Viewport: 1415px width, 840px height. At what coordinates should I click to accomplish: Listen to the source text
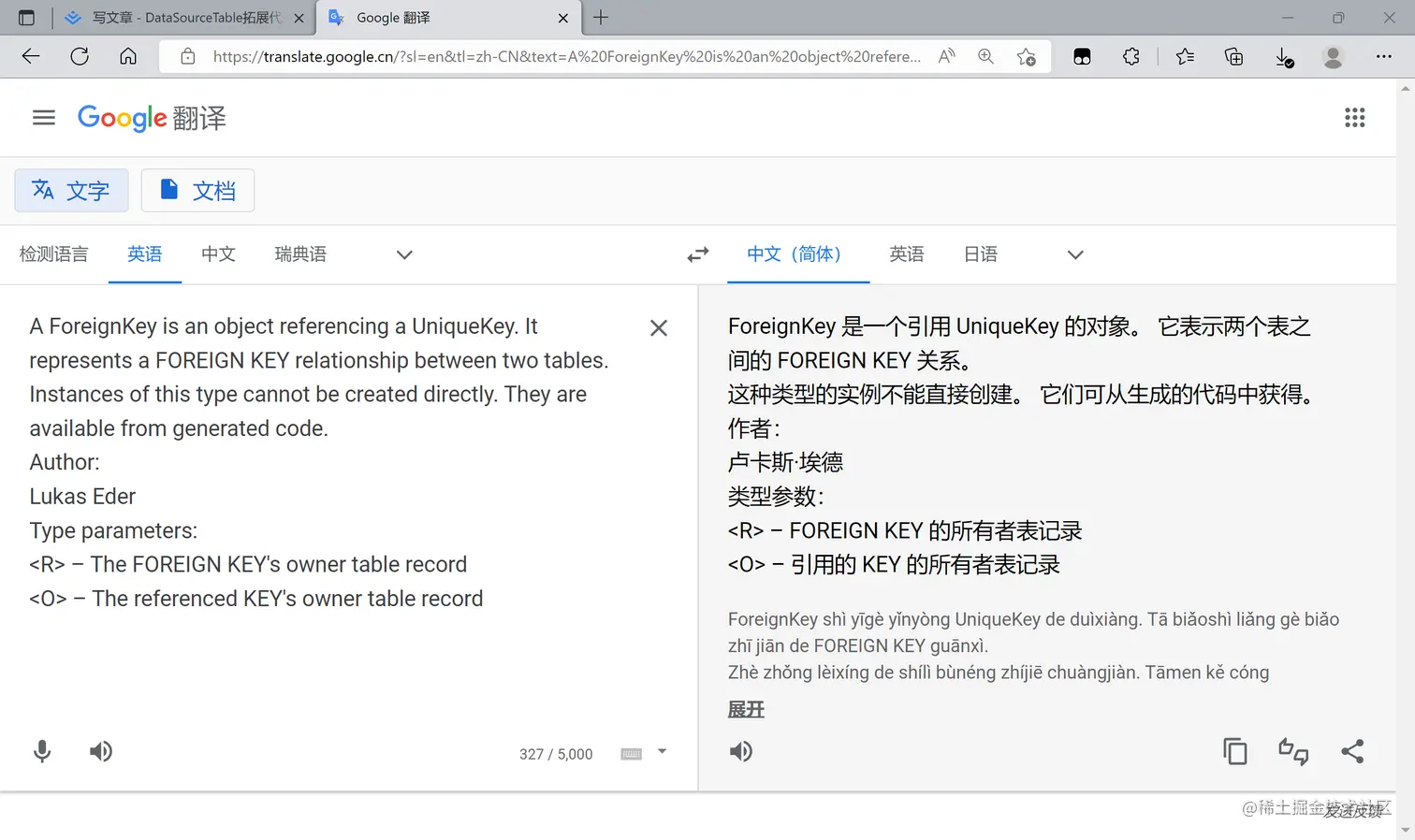pos(101,751)
